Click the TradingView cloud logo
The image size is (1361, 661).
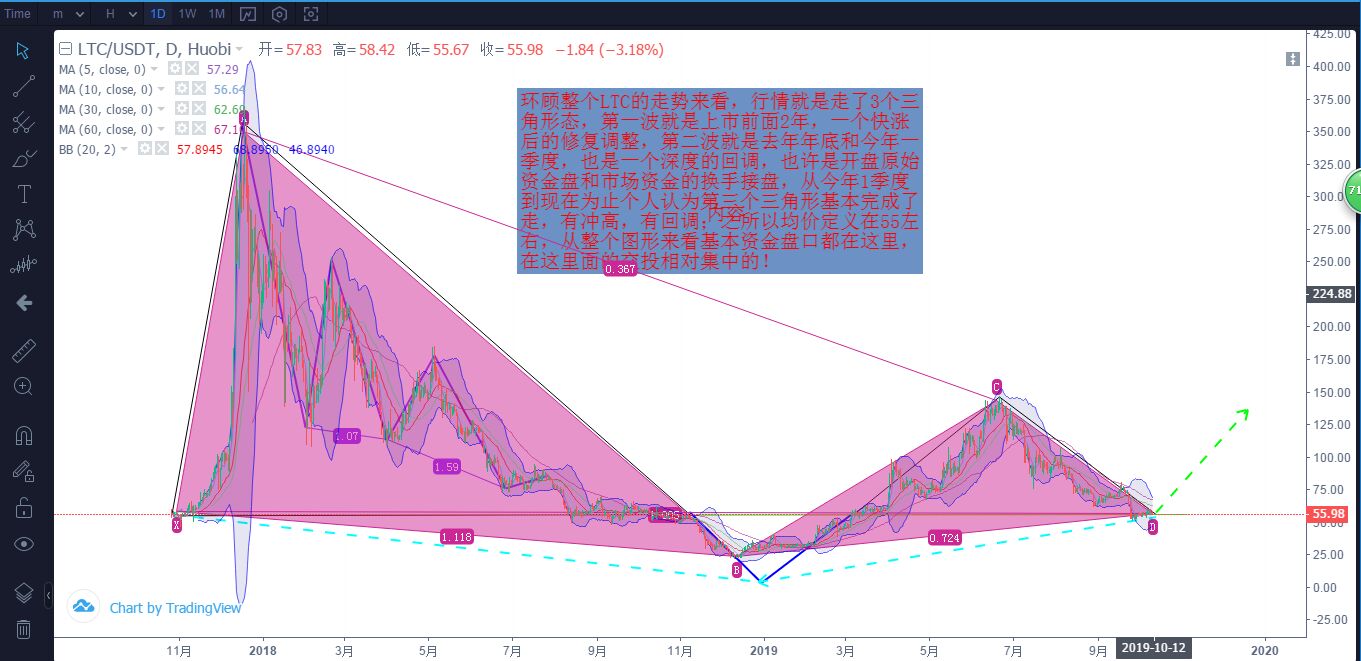[83, 606]
